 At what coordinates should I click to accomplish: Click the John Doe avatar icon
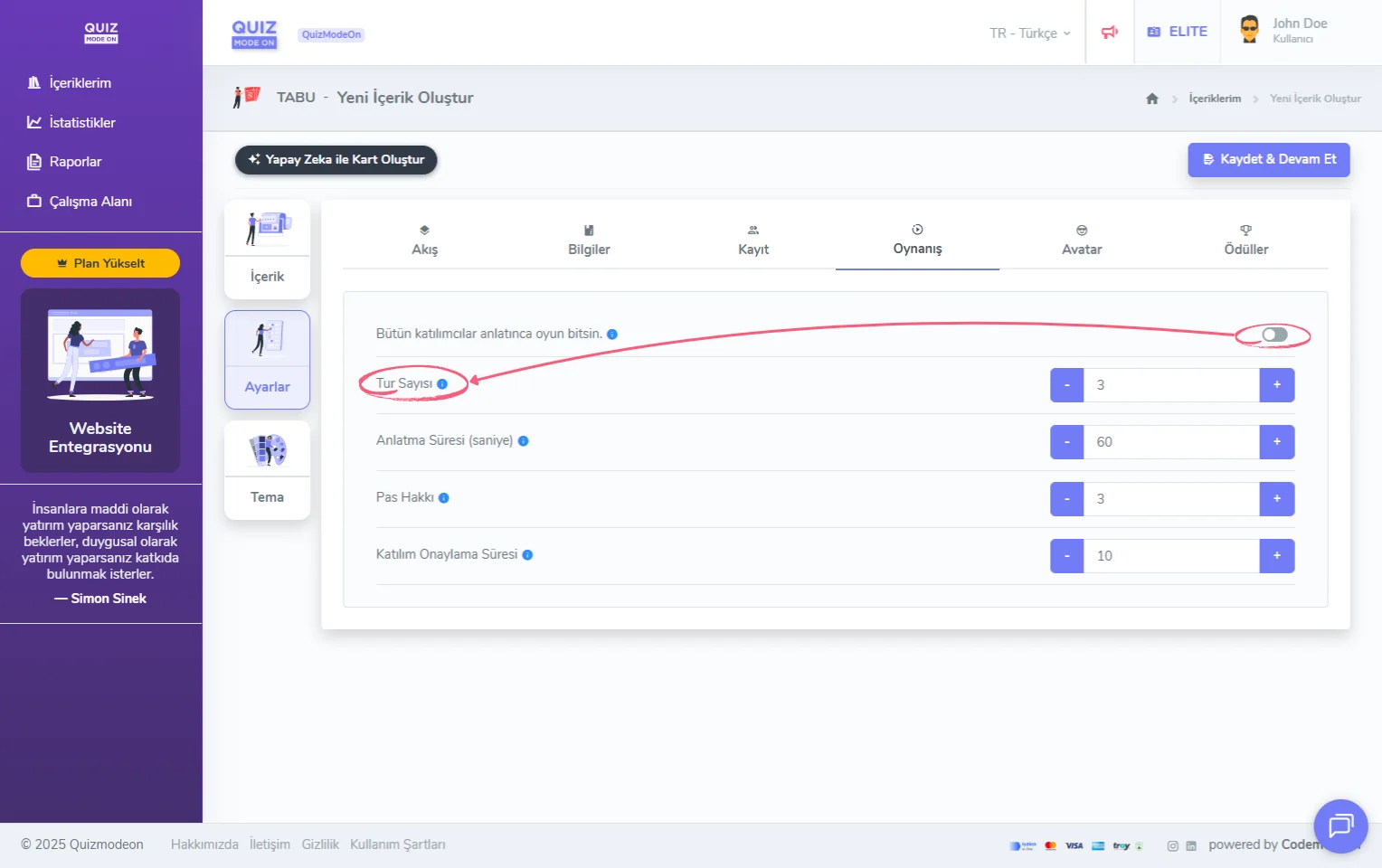(x=1249, y=30)
